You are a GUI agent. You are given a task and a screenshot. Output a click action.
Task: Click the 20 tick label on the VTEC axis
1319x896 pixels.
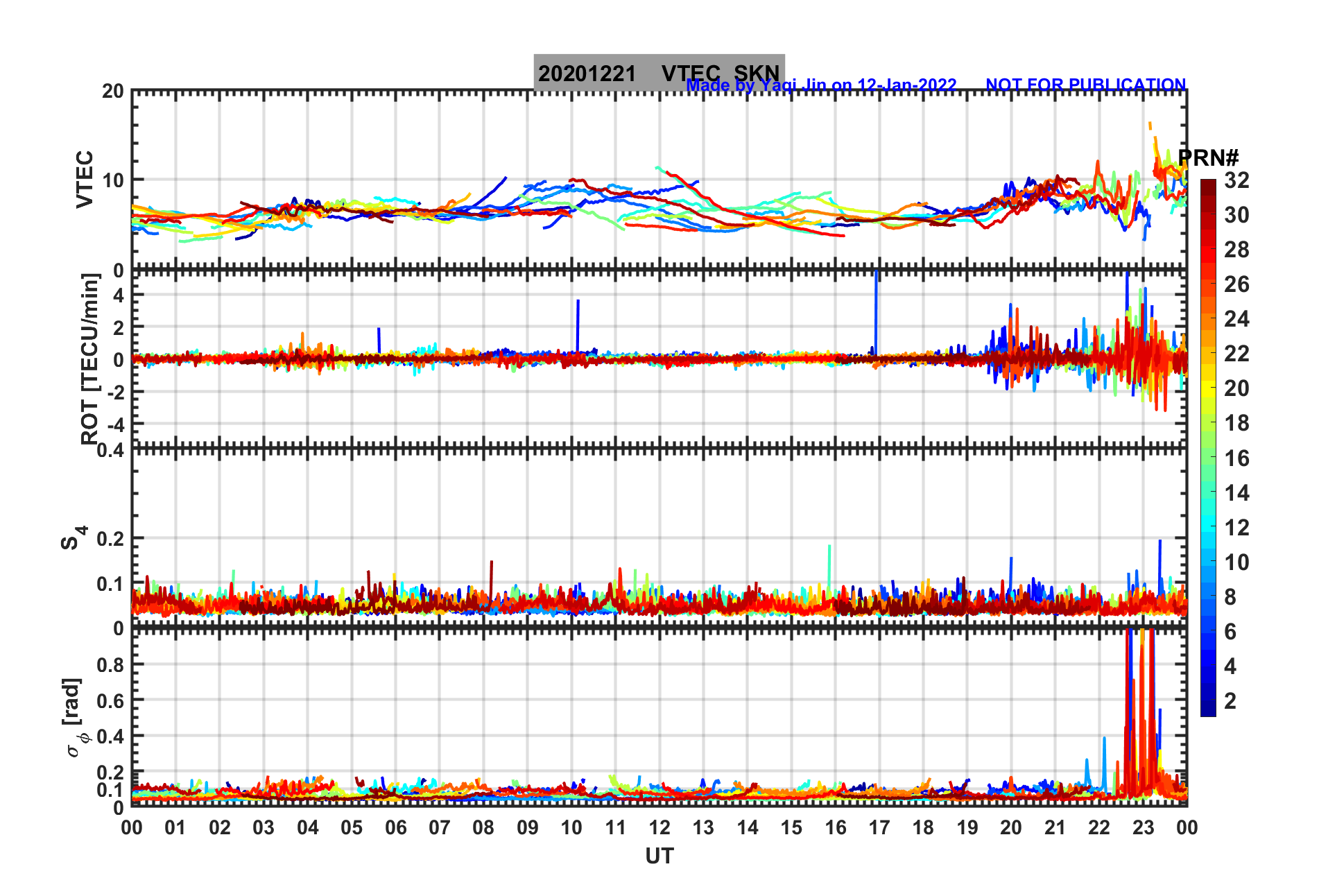[x=113, y=91]
